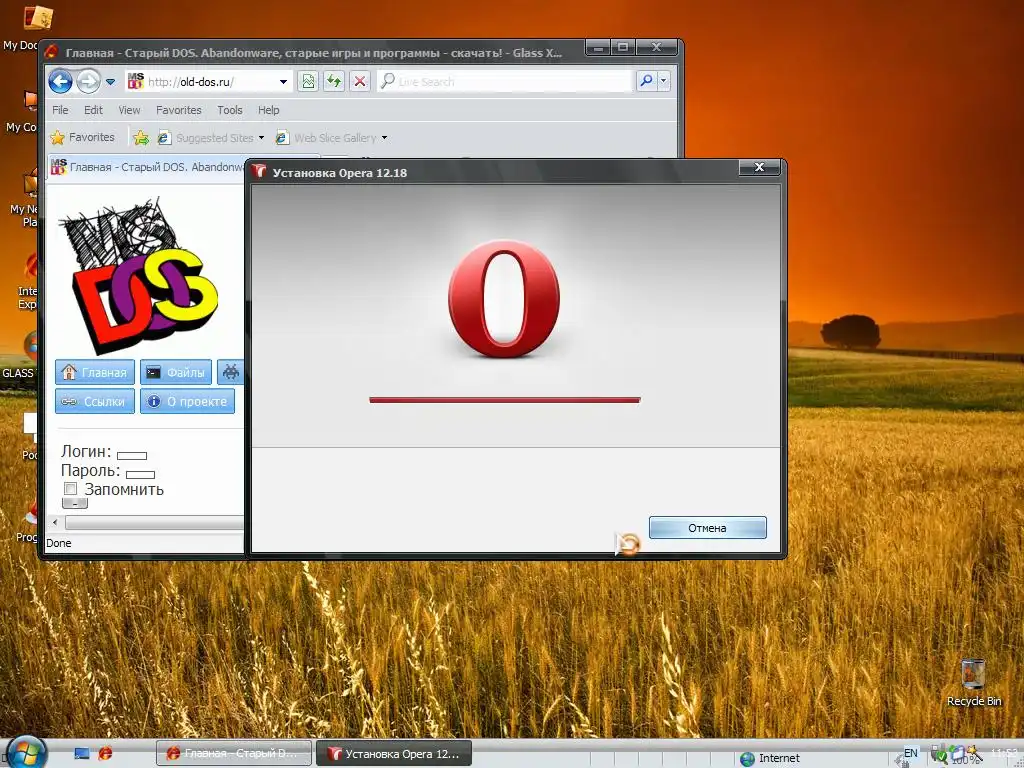Open the File menu

coord(60,110)
